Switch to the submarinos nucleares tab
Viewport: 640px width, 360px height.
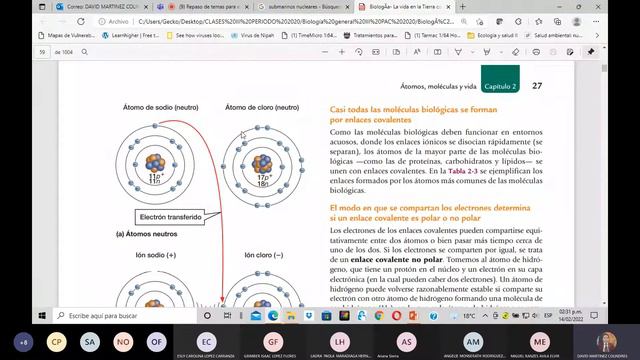[303, 7]
